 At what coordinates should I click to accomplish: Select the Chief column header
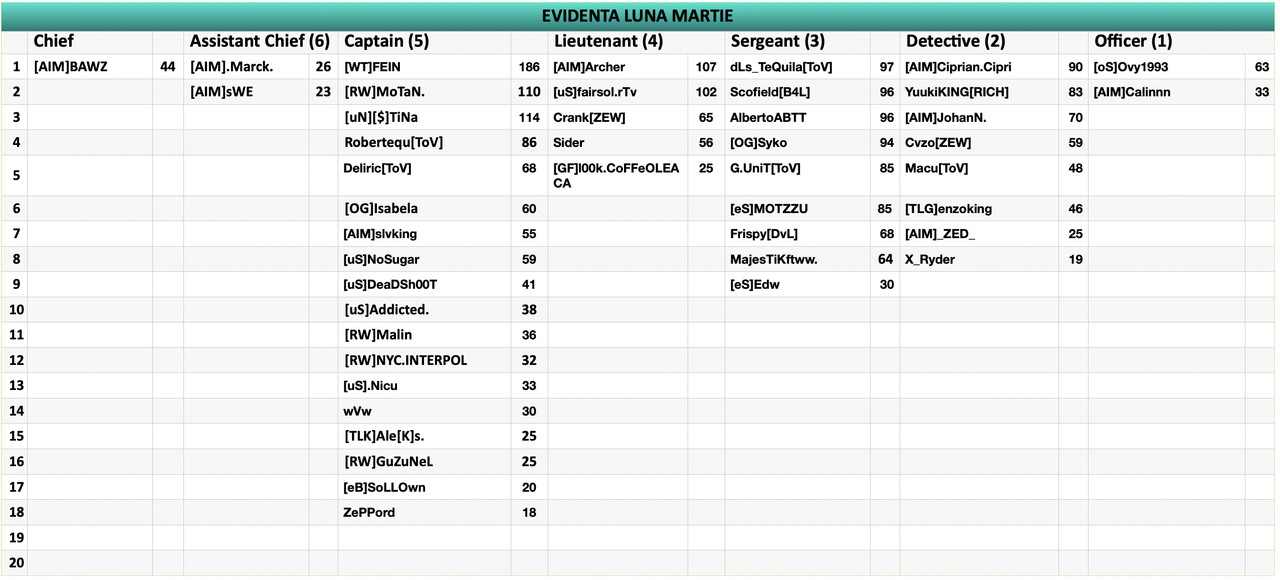[90, 41]
